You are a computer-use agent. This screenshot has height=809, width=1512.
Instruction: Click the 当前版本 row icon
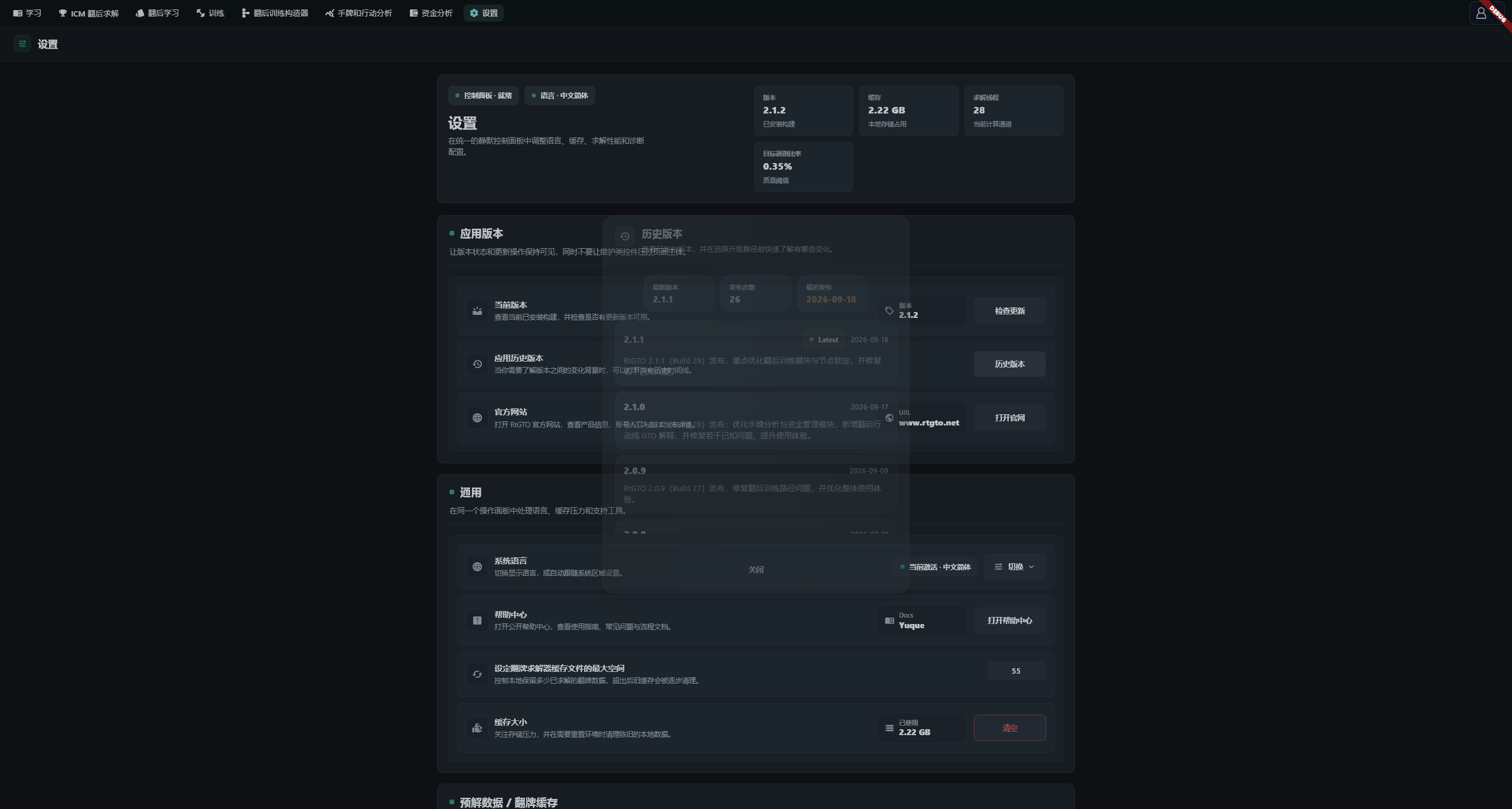(477, 311)
